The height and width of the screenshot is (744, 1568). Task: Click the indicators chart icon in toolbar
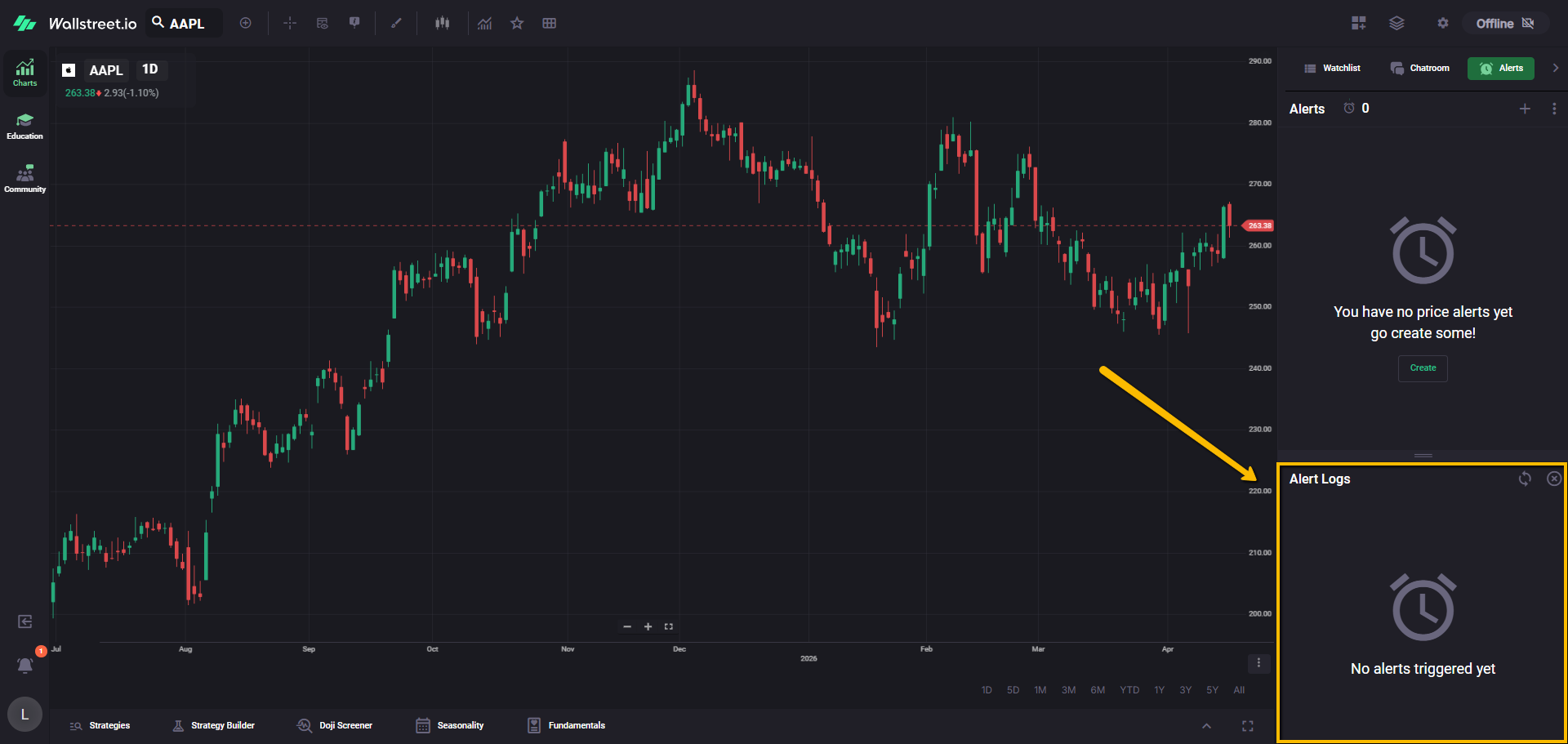485,23
